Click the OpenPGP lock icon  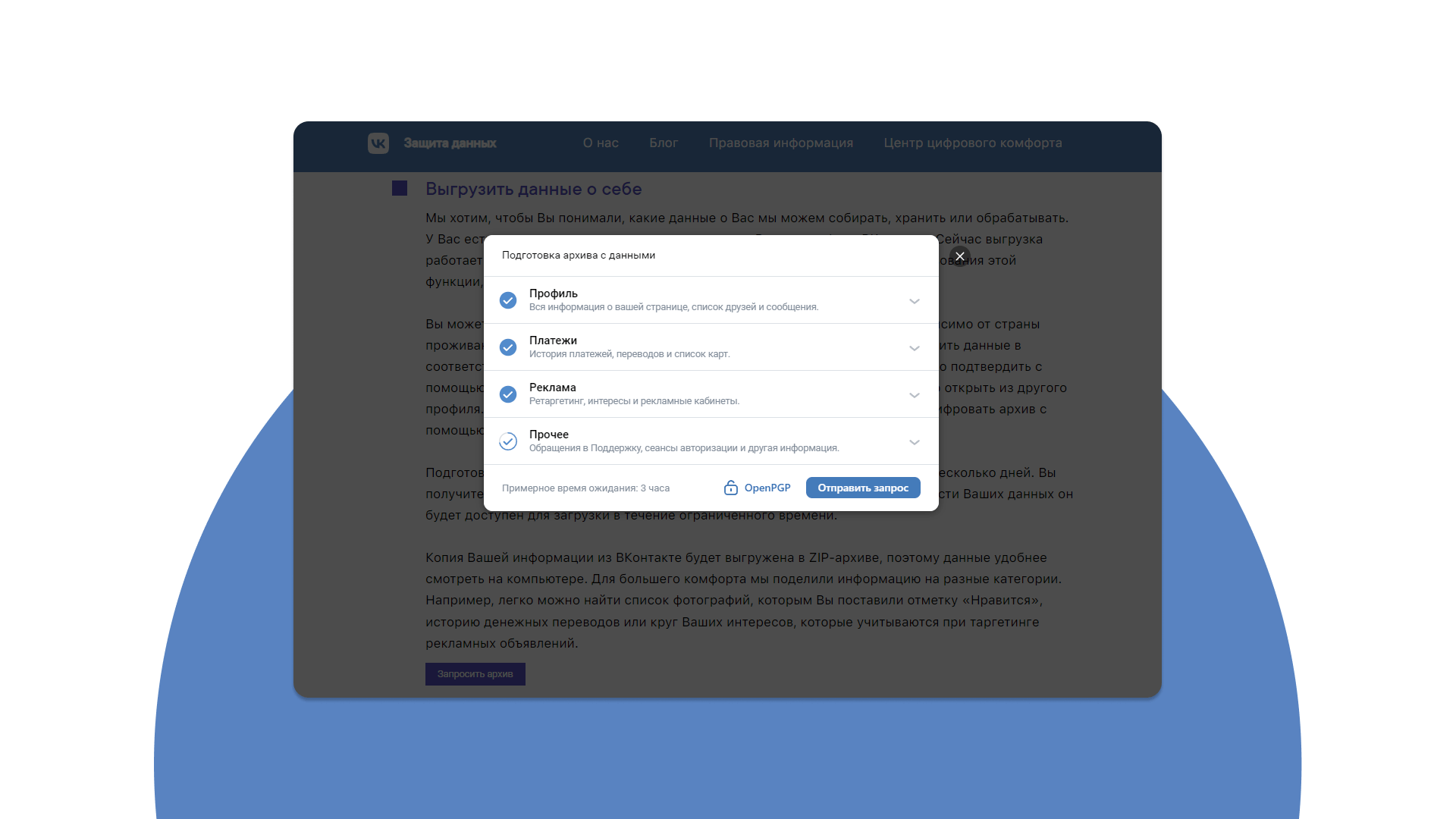[x=731, y=488]
